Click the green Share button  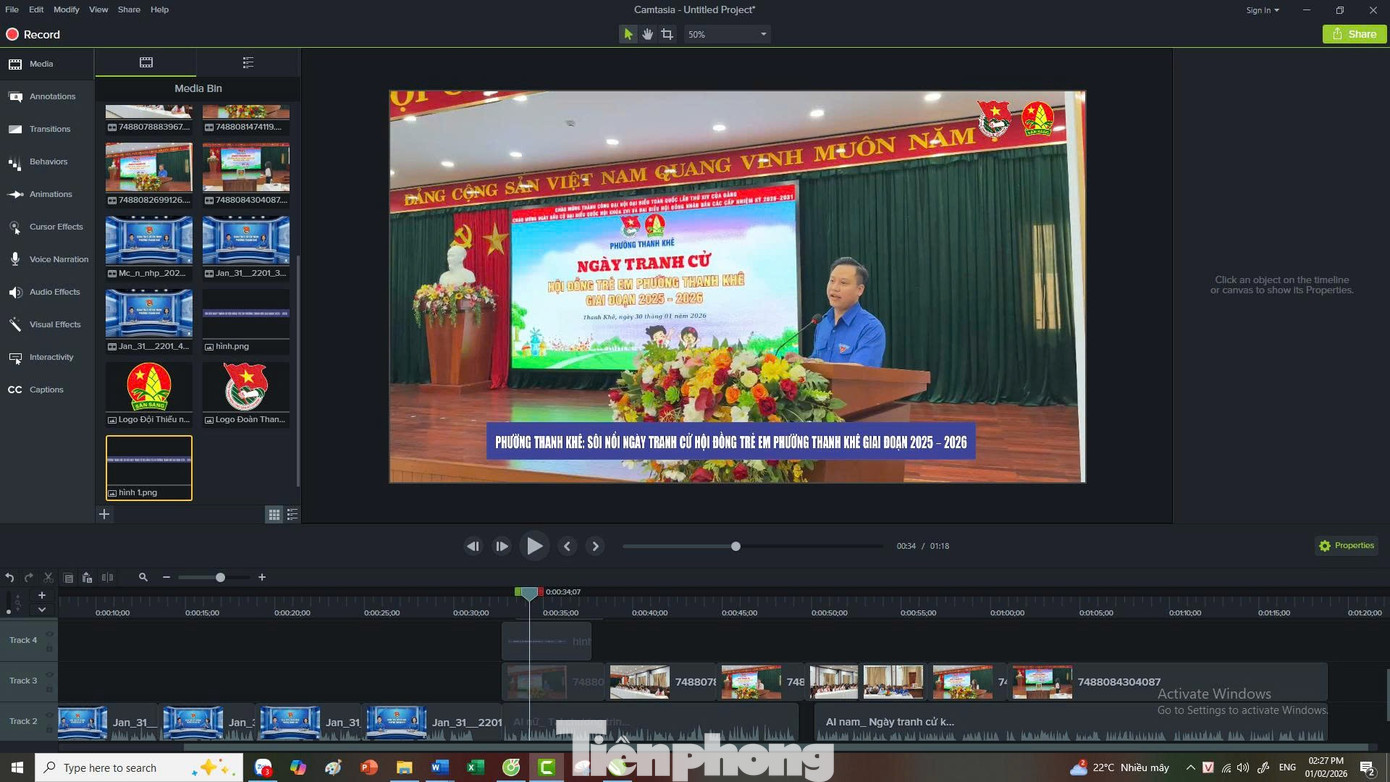[1354, 34]
